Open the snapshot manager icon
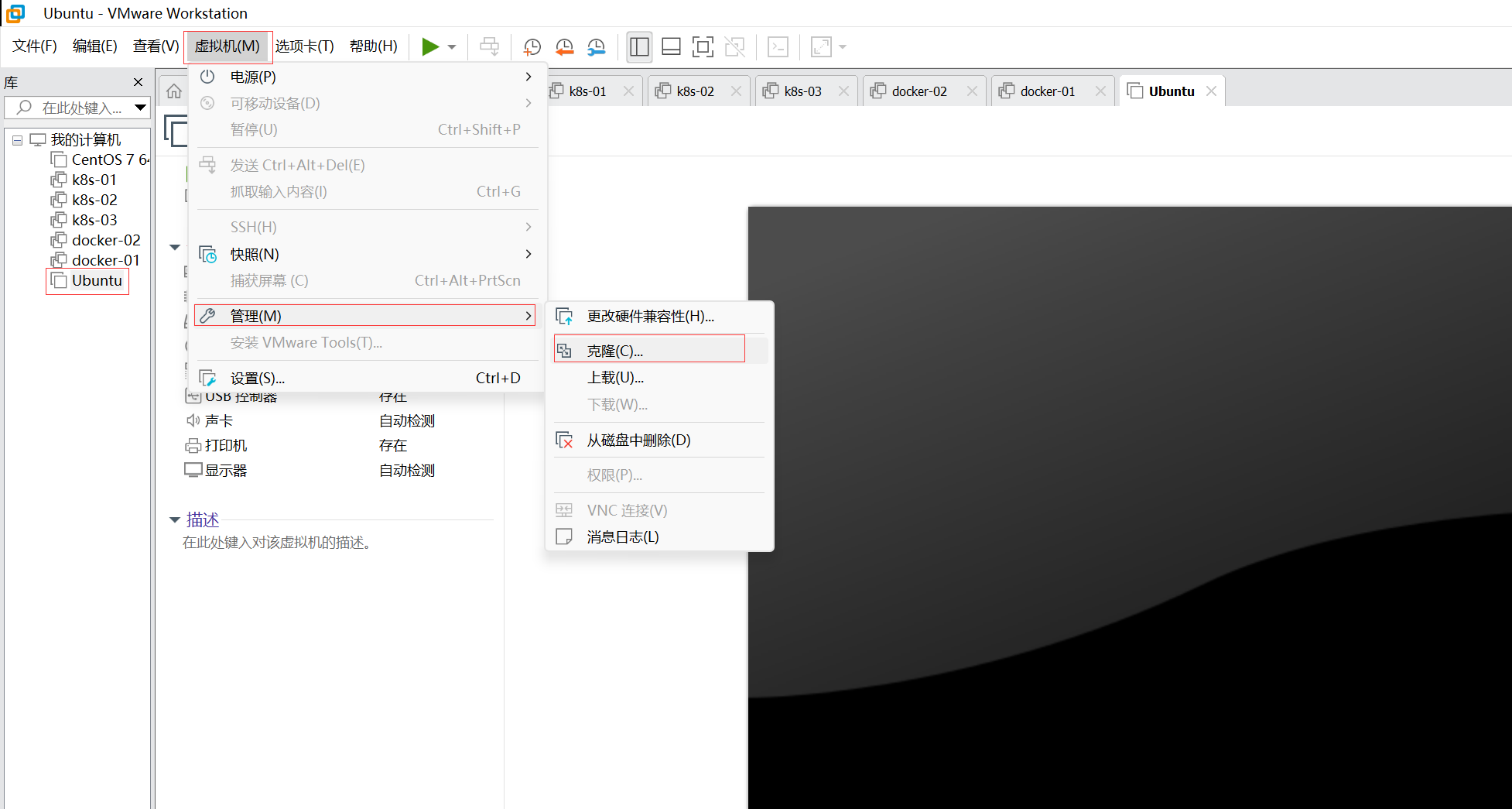 point(596,47)
